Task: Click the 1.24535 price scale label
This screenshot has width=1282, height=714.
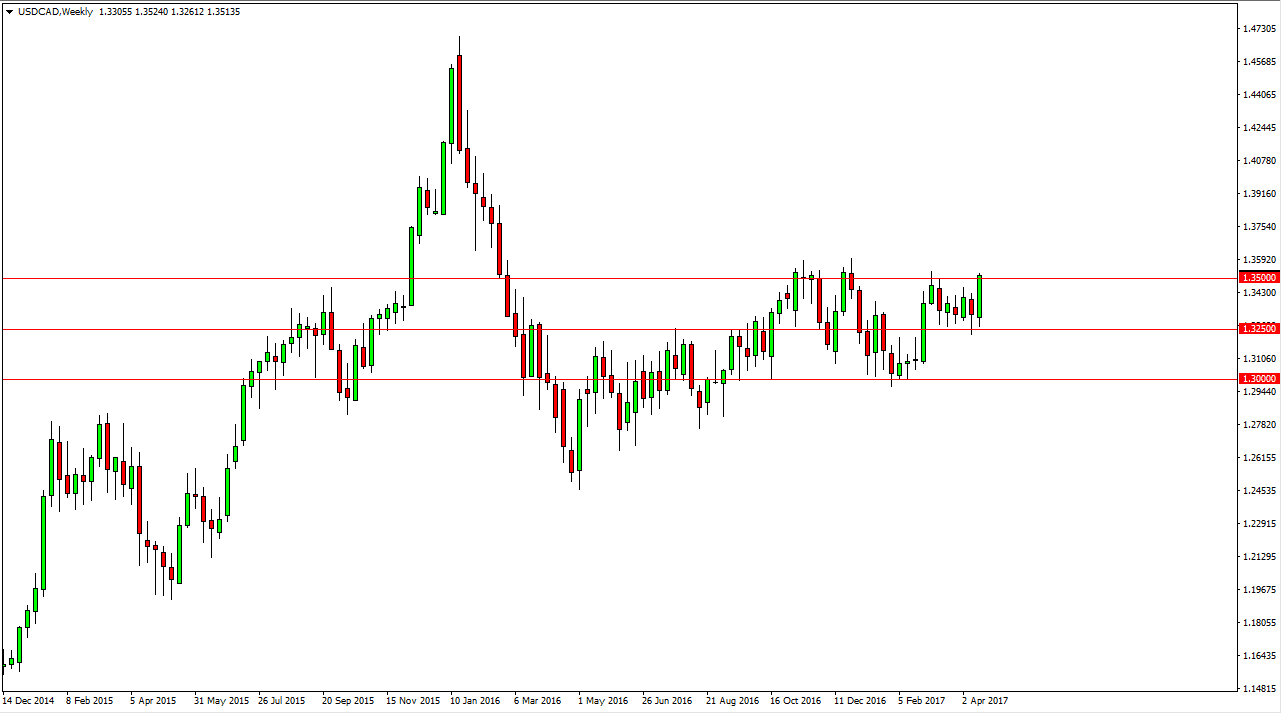Action: [1259, 491]
